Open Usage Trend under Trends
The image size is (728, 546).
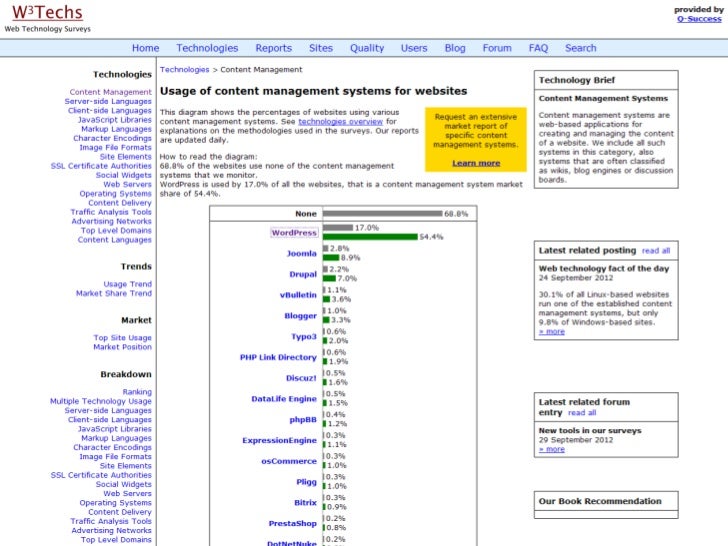point(128,284)
